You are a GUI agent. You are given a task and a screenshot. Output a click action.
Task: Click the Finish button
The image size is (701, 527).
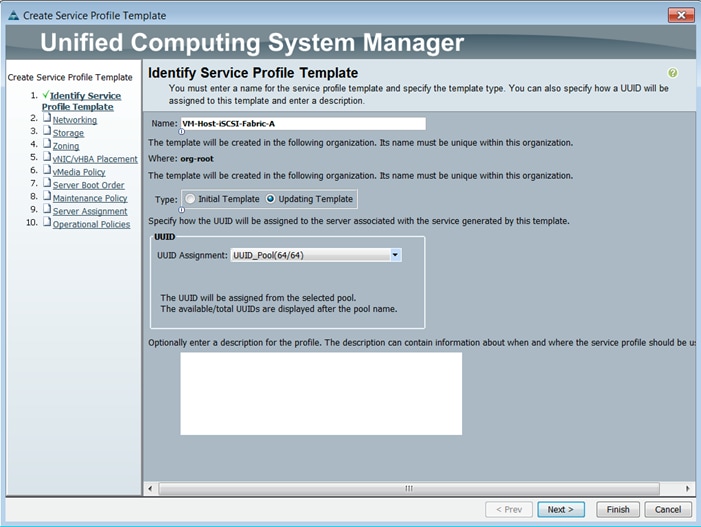618,510
